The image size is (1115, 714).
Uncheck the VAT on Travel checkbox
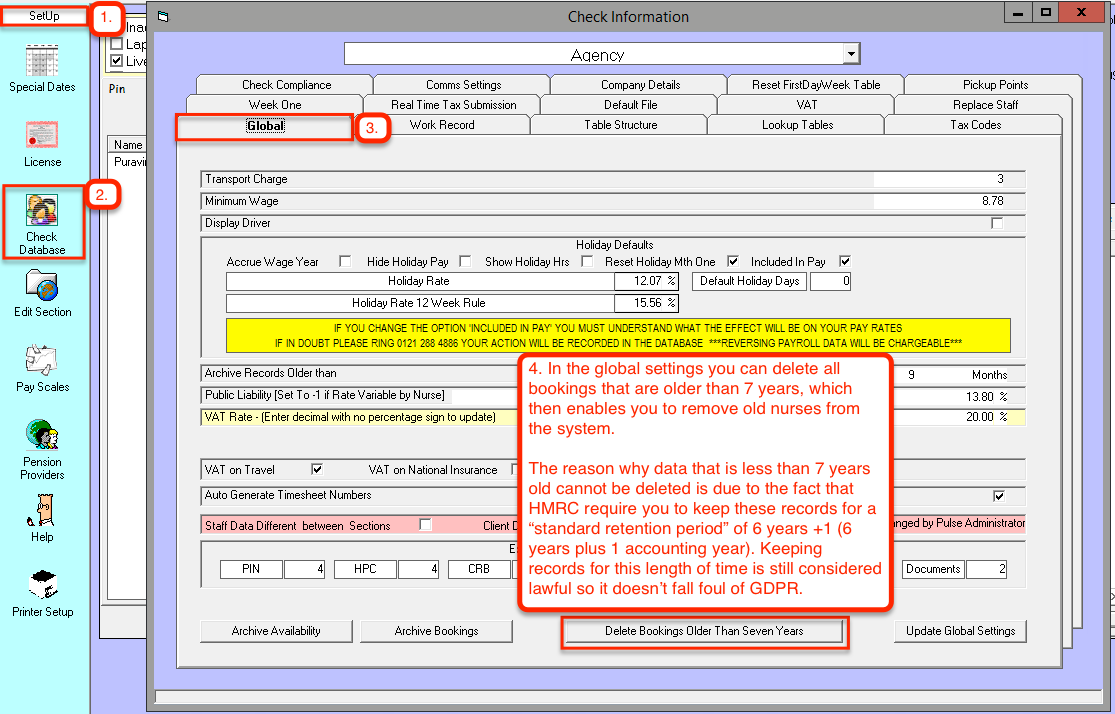317,469
